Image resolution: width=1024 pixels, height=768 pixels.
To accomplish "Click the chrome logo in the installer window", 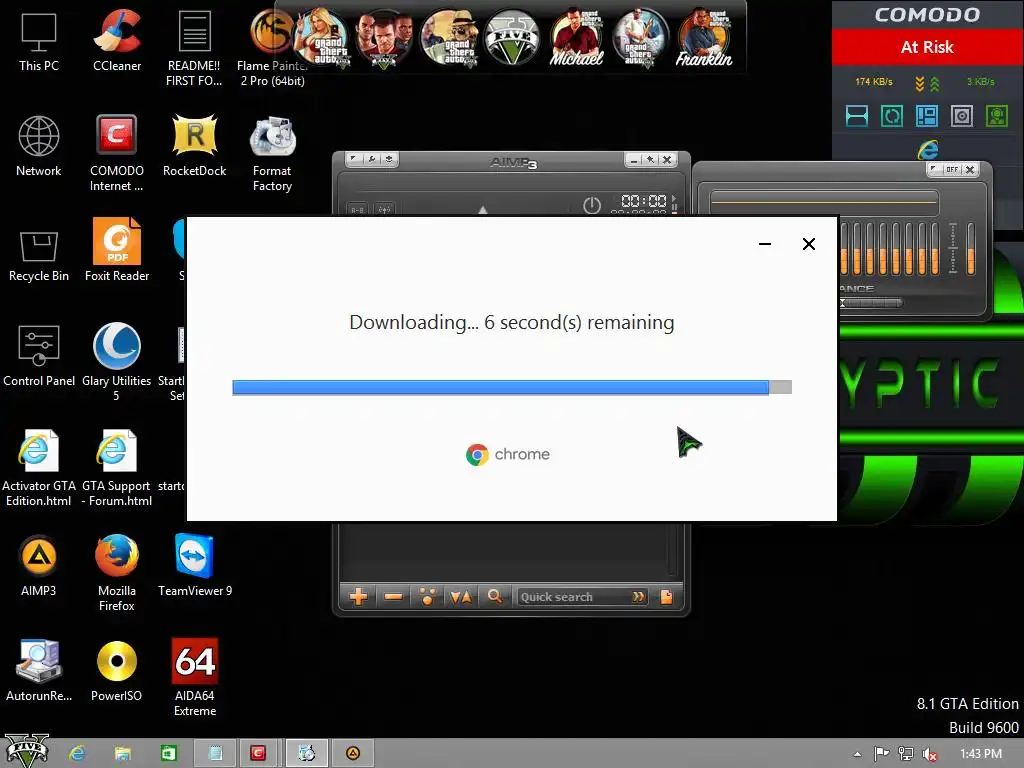I will click(x=508, y=455).
